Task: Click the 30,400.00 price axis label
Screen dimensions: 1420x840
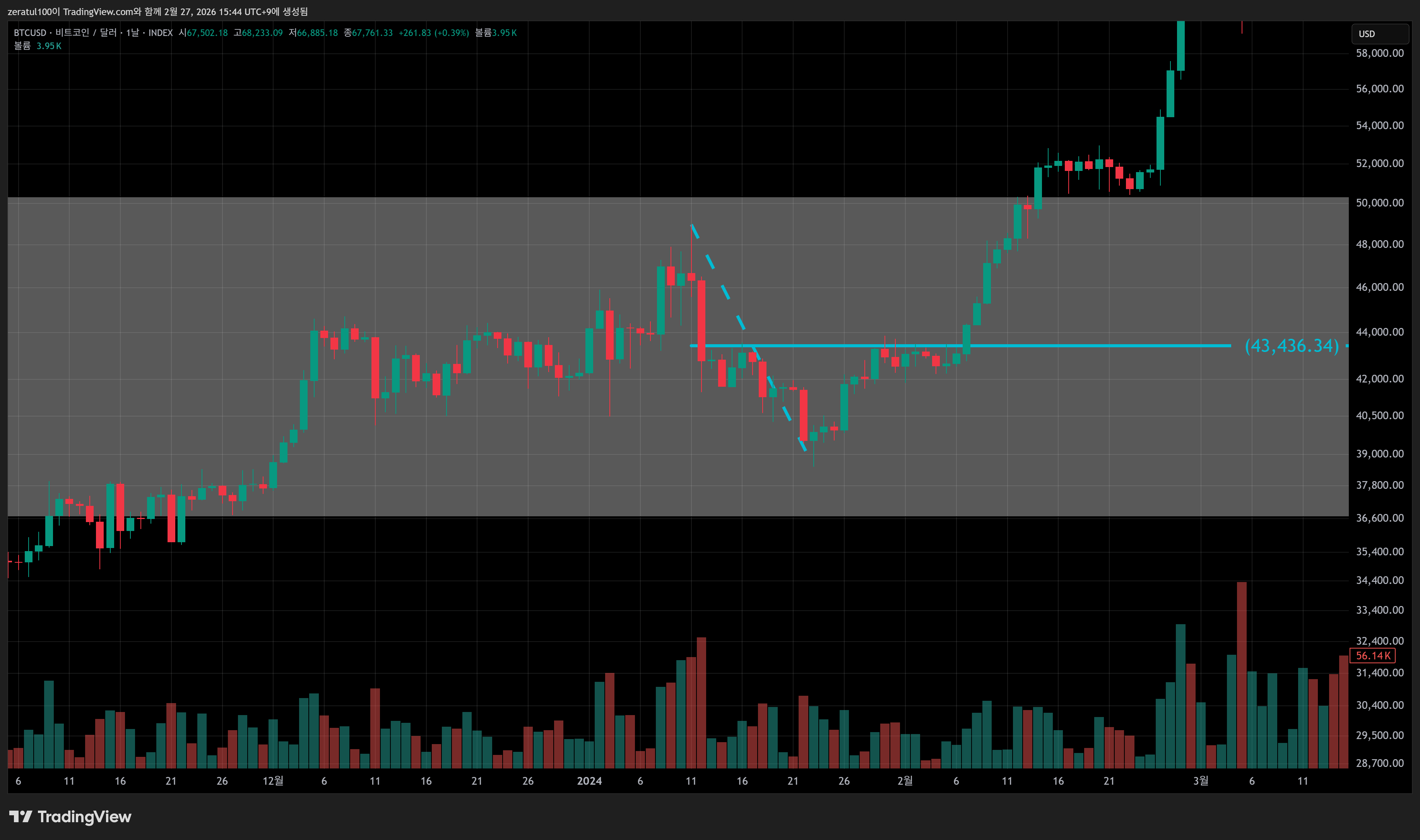Action: (1380, 705)
